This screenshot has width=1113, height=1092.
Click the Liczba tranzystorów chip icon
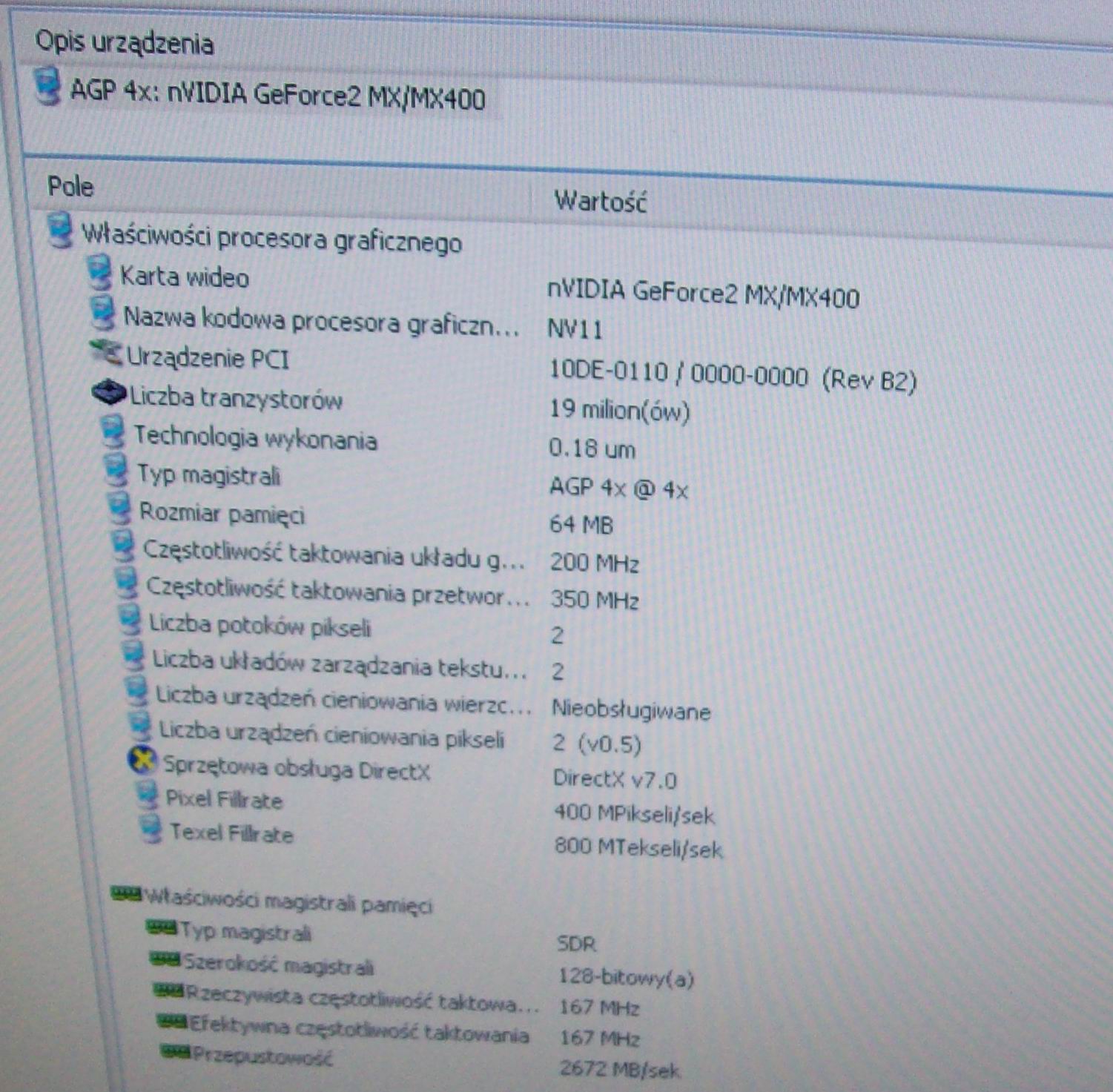[109, 393]
